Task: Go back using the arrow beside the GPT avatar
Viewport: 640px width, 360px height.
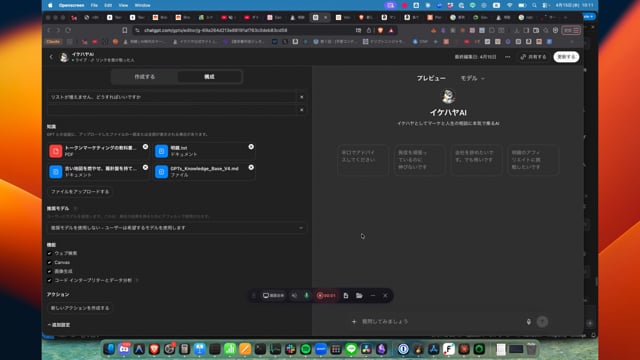Action: click(51, 57)
